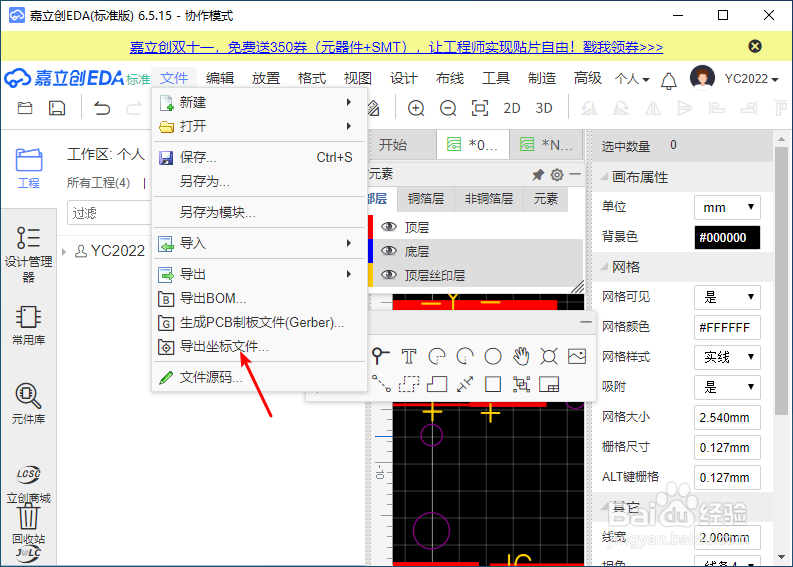Switch to 3D preview
Image resolution: width=793 pixels, height=567 pixels.
(544, 108)
